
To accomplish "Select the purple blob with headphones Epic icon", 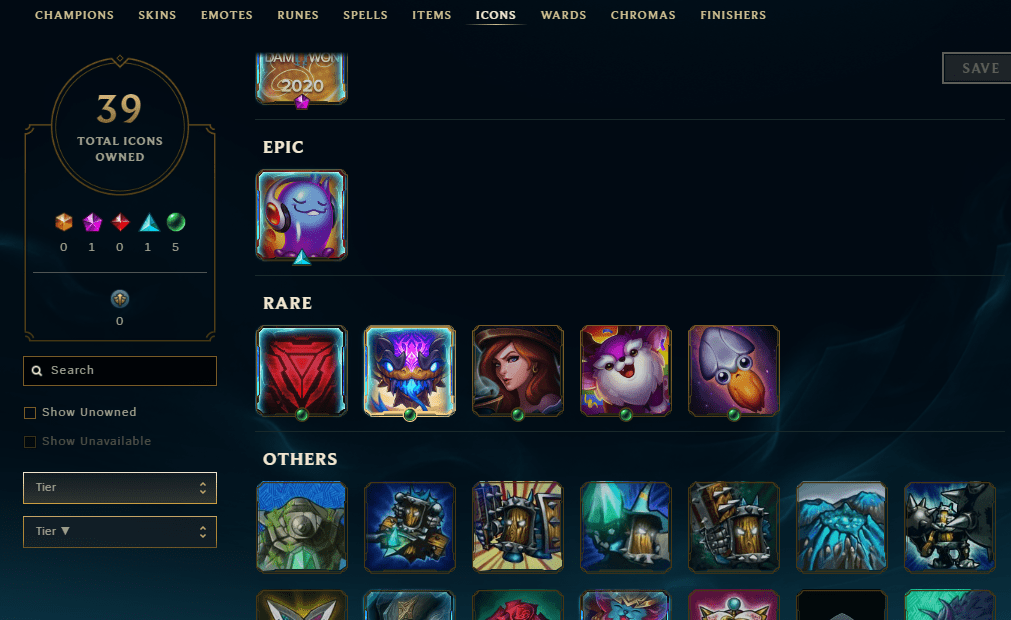I will (302, 215).
